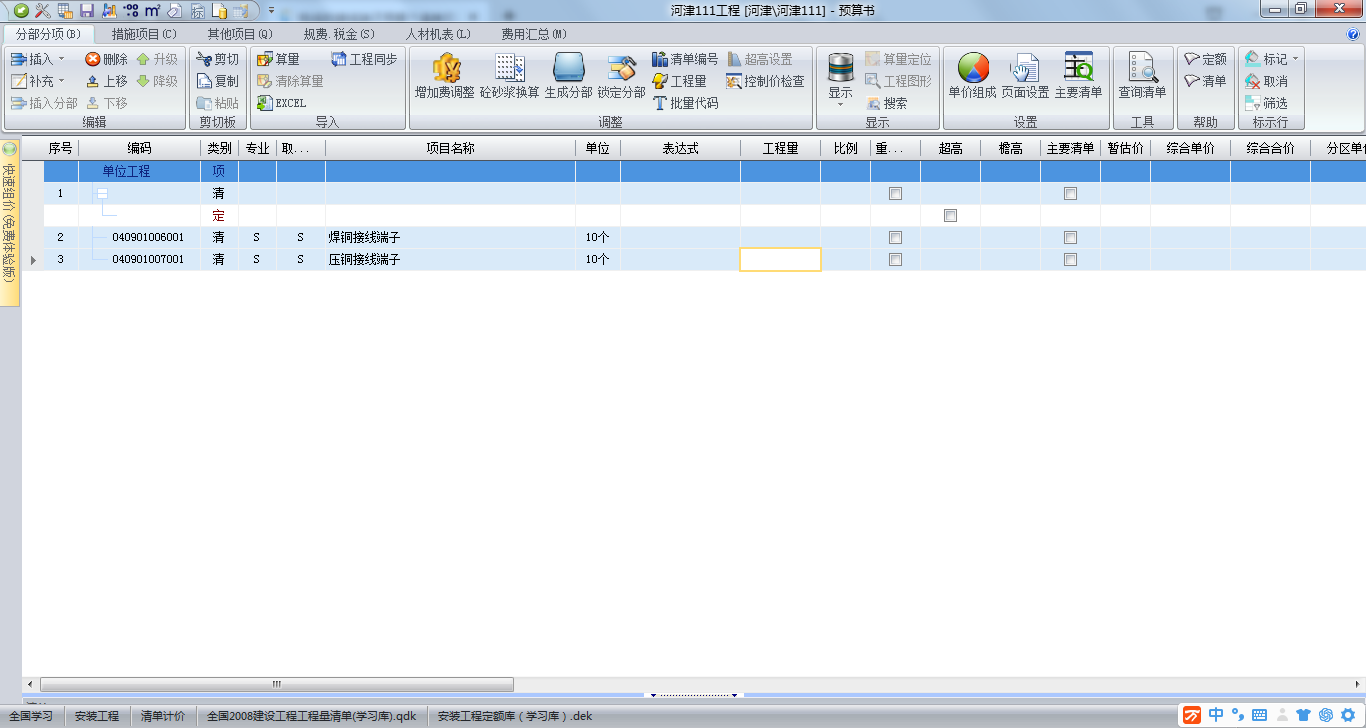This screenshot has width=1366, height=728.
Task: Click the 主要清单 icon
Action: [x=1078, y=77]
